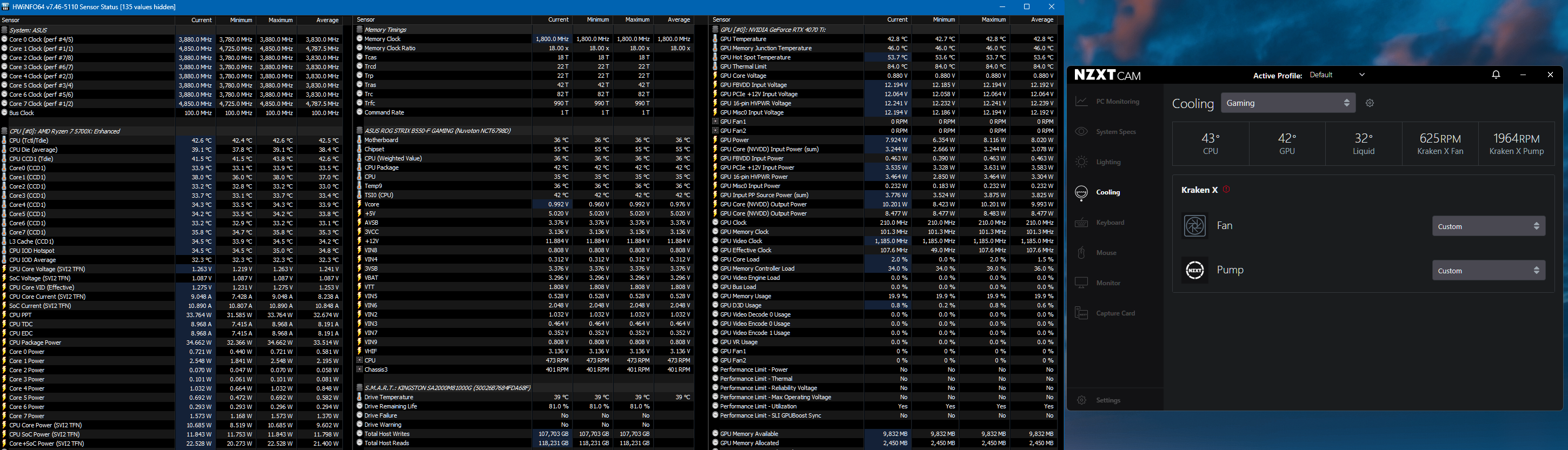Select the Core 0 Clock (perf #4/5) row
1568x450 pixels.
pyautogui.click(x=171, y=39)
